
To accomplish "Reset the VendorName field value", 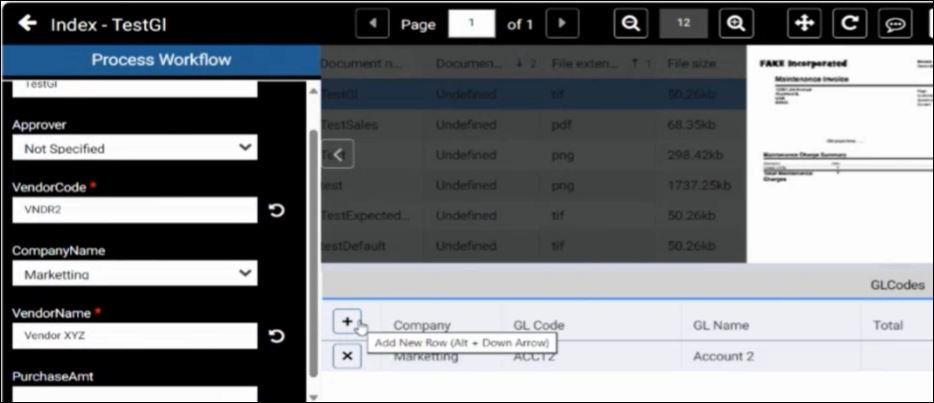I will (x=277, y=336).
